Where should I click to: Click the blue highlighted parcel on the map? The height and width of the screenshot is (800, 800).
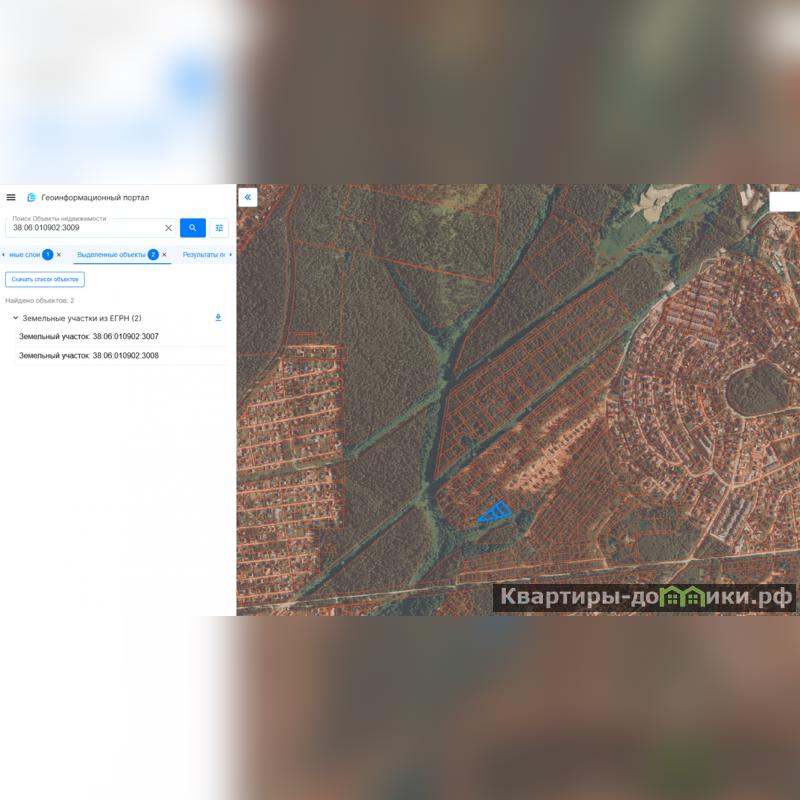(497, 514)
